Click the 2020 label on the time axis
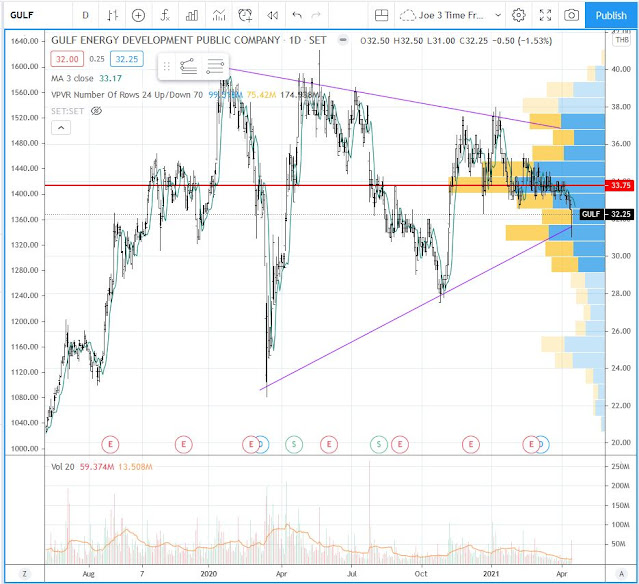Viewport: 639px width, 584px height. click(x=209, y=574)
